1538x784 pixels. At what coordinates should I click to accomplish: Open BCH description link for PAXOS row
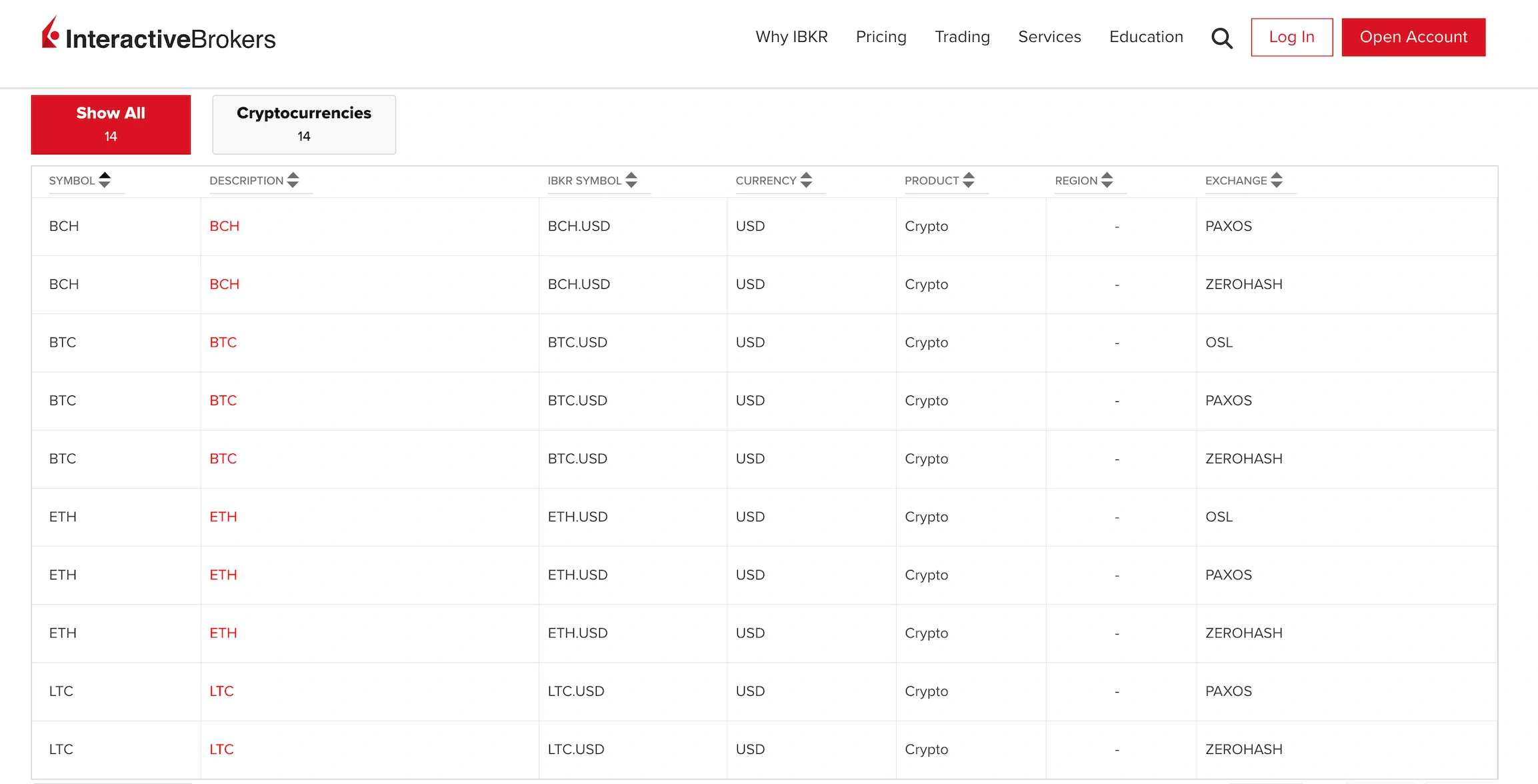(224, 226)
